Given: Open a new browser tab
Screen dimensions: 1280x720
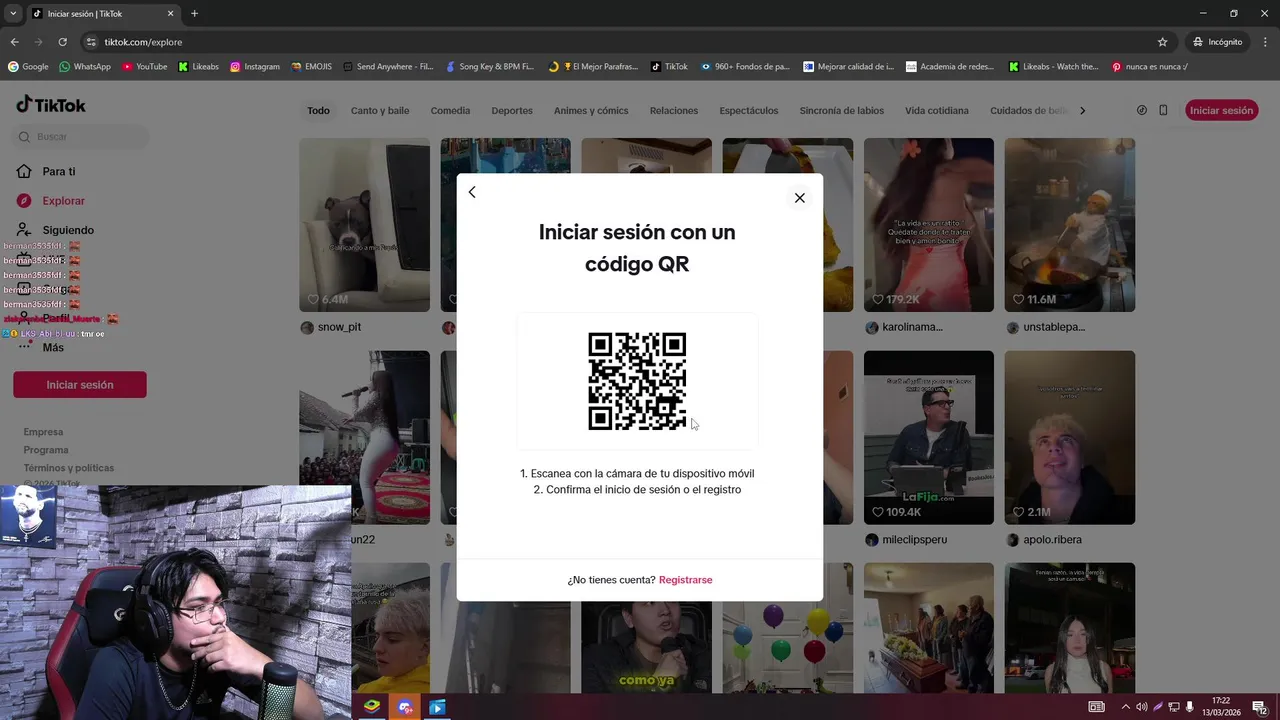Looking at the screenshot, I should pos(194,14).
